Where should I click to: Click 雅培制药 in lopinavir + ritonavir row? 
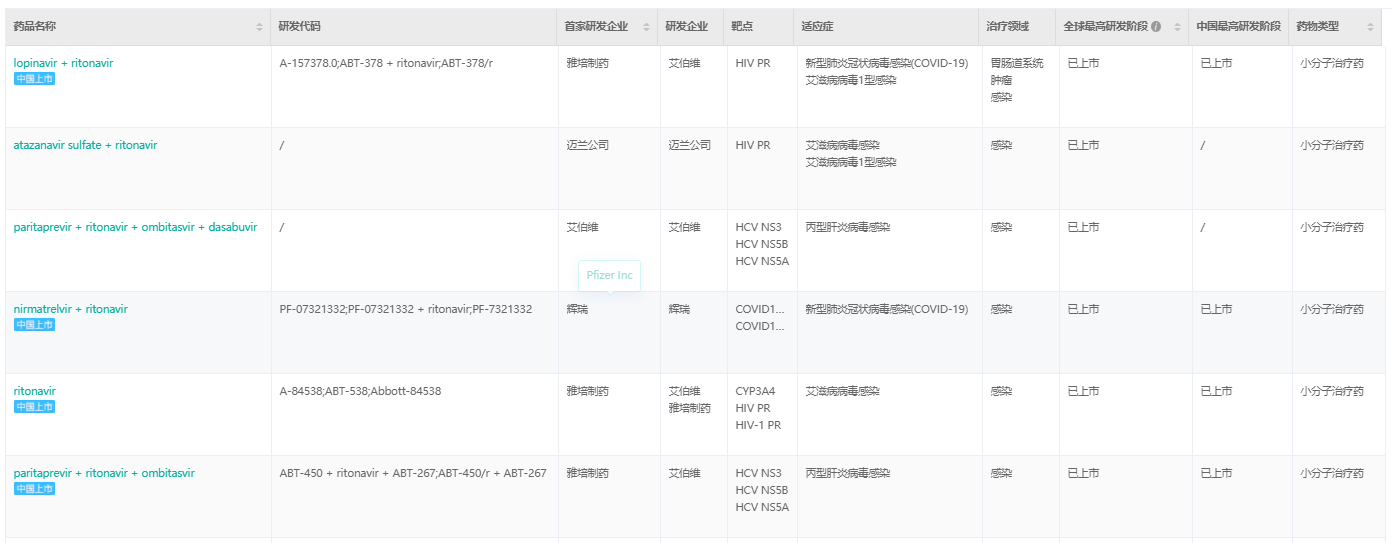pyautogui.click(x=588, y=63)
